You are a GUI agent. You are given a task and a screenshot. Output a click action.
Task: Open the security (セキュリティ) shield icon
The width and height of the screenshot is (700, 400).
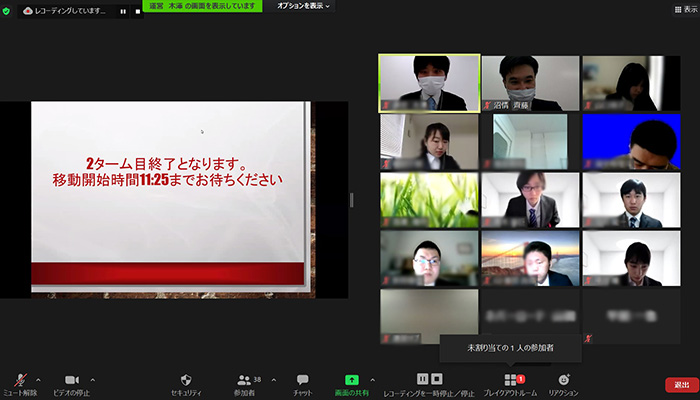pyautogui.click(x=185, y=381)
